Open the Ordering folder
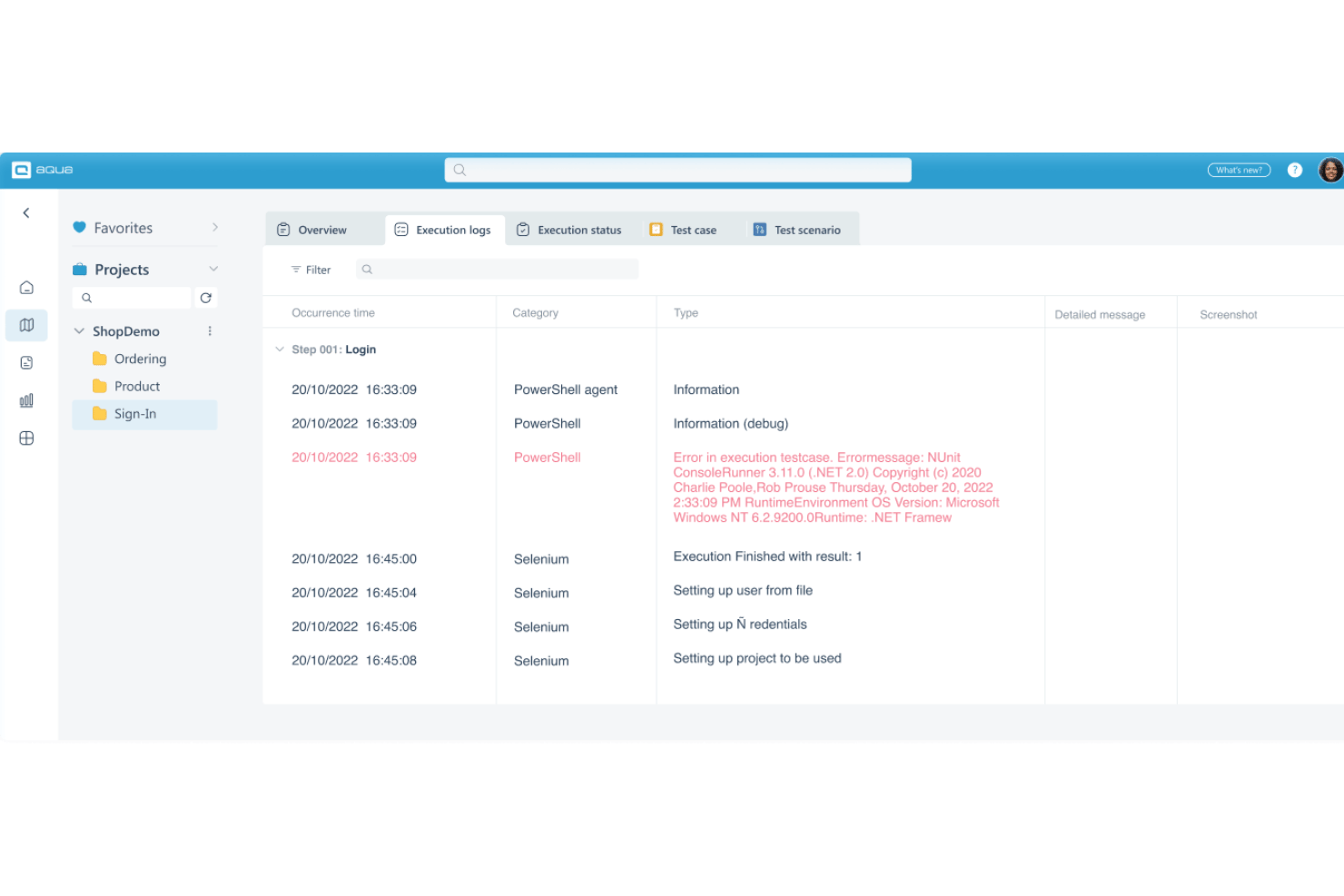This screenshot has height=896, width=1344. 130,359
